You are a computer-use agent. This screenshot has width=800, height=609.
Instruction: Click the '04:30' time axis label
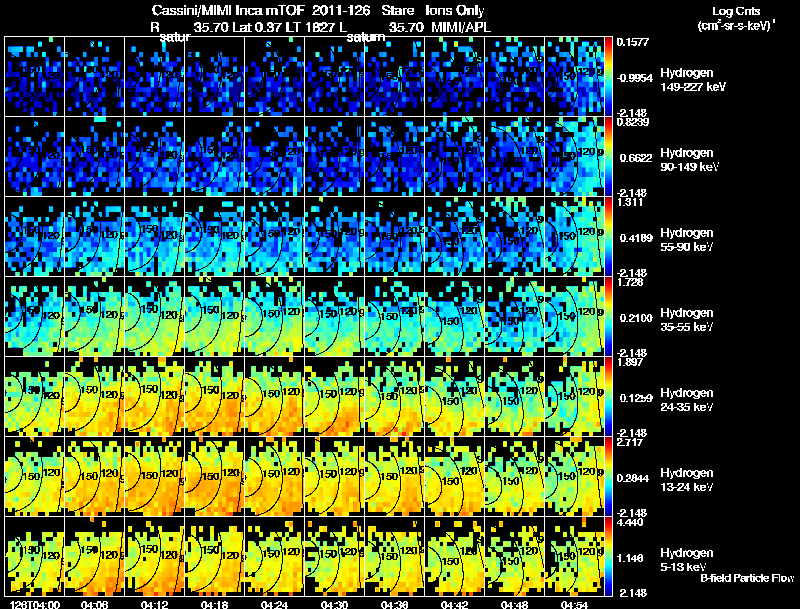click(x=335, y=604)
